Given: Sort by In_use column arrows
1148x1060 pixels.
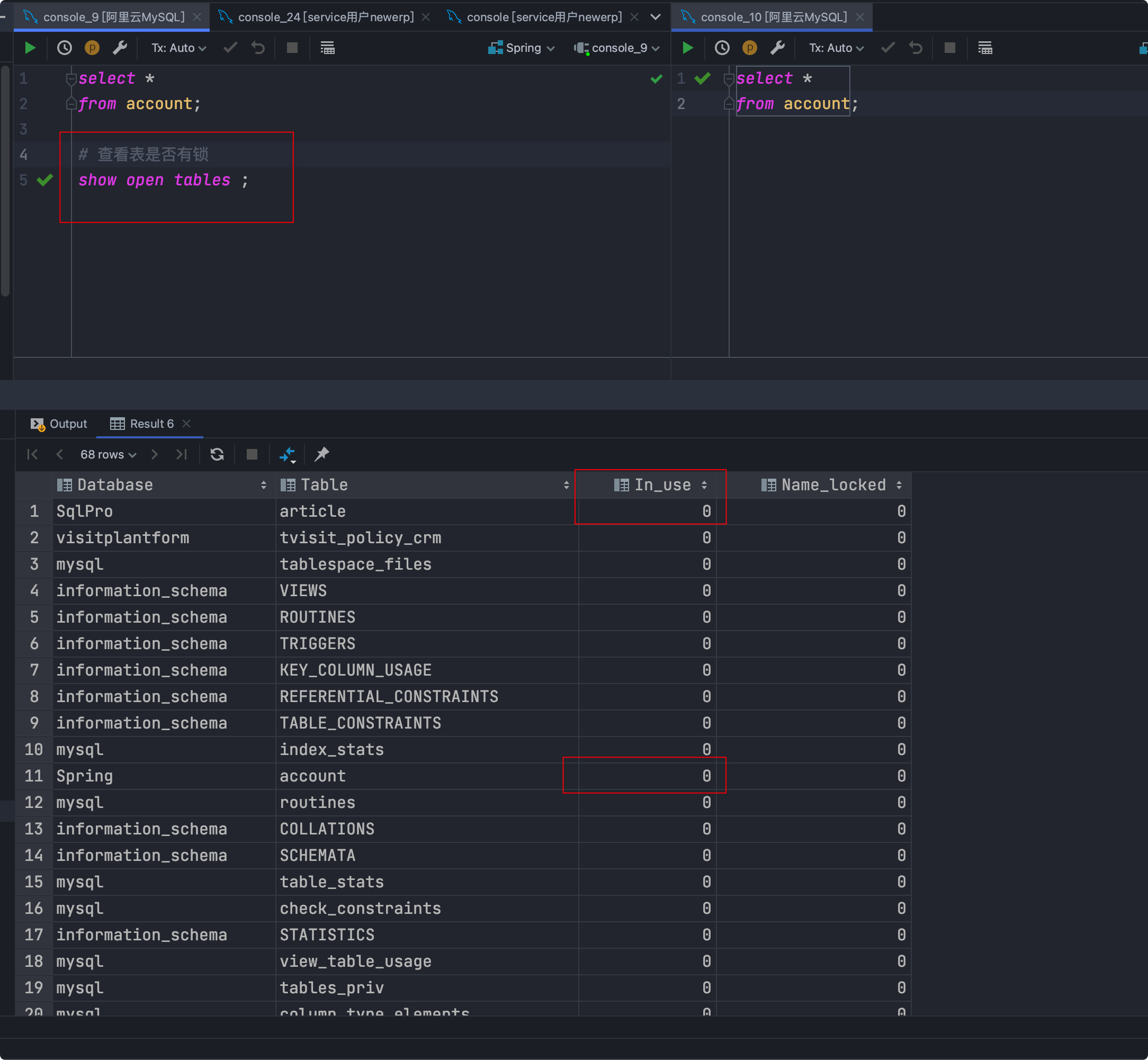Looking at the screenshot, I should click(x=704, y=485).
